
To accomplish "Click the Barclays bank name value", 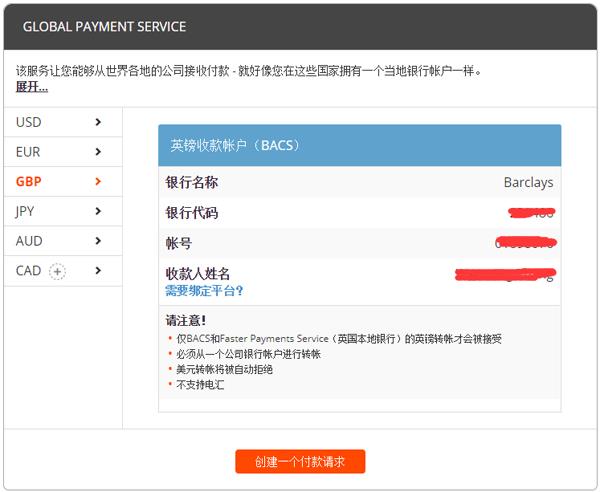I will click(528, 182).
